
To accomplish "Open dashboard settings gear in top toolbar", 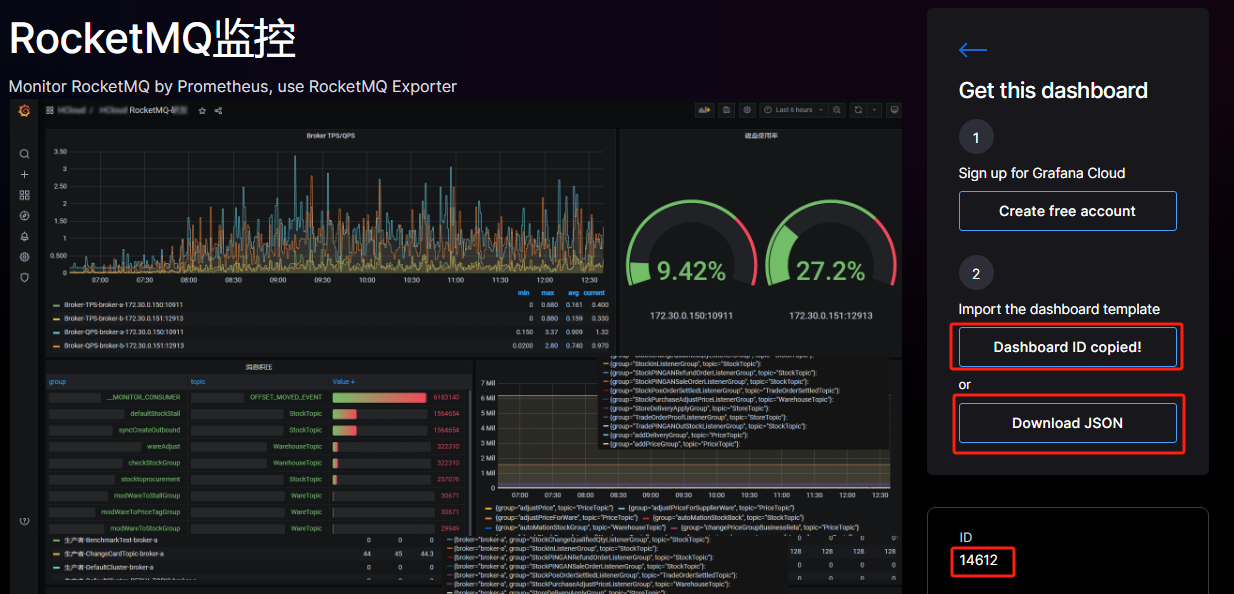I will point(746,110).
